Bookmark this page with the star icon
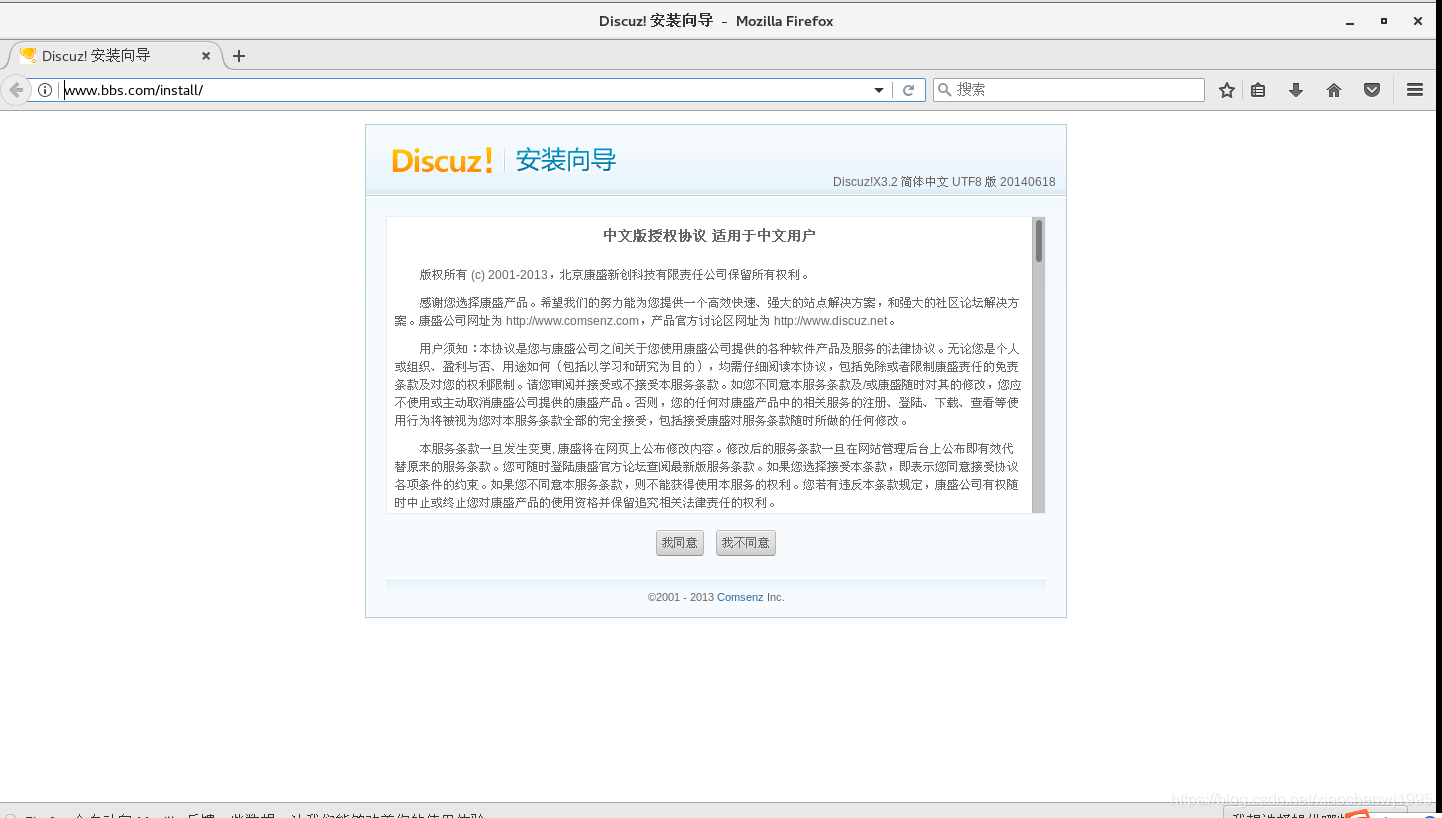 click(x=1227, y=90)
